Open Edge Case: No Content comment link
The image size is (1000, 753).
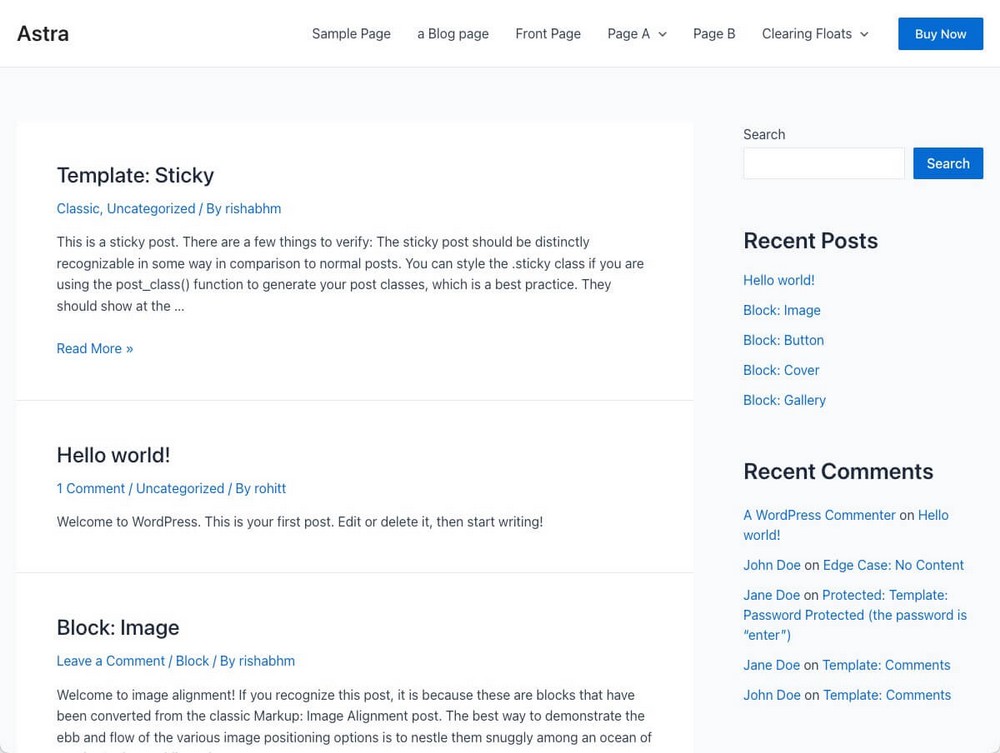pyautogui.click(x=893, y=565)
